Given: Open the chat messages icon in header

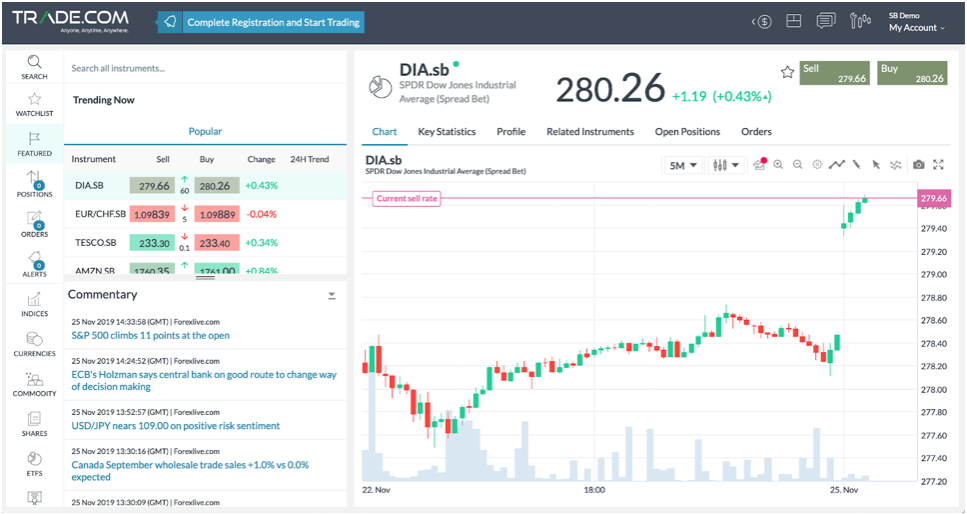Looking at the screenshot, I should (826, 21).
